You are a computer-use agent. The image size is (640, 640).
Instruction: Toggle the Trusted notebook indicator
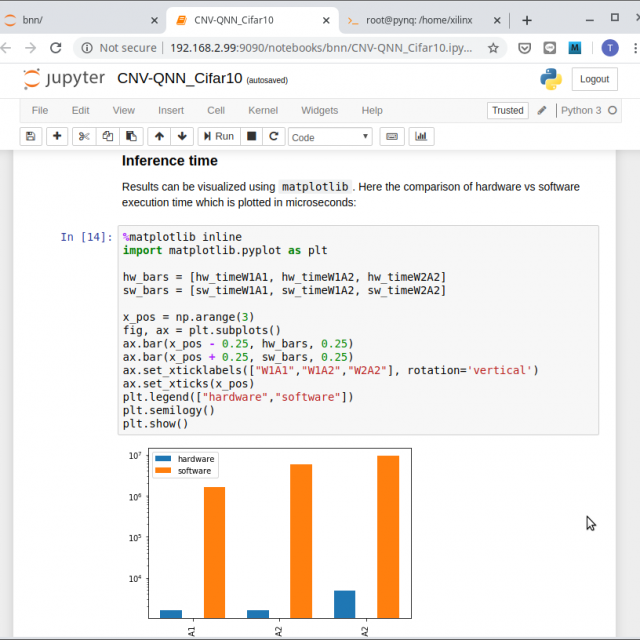507,110
